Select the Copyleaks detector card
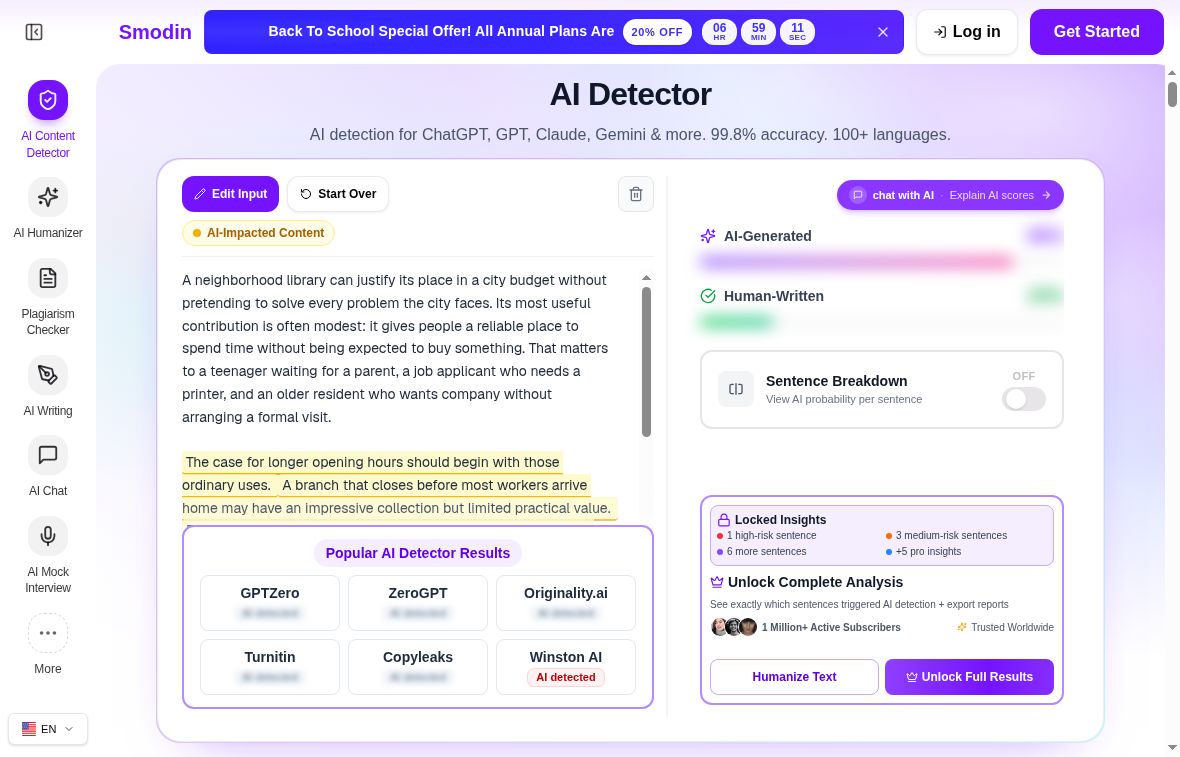 418,667
